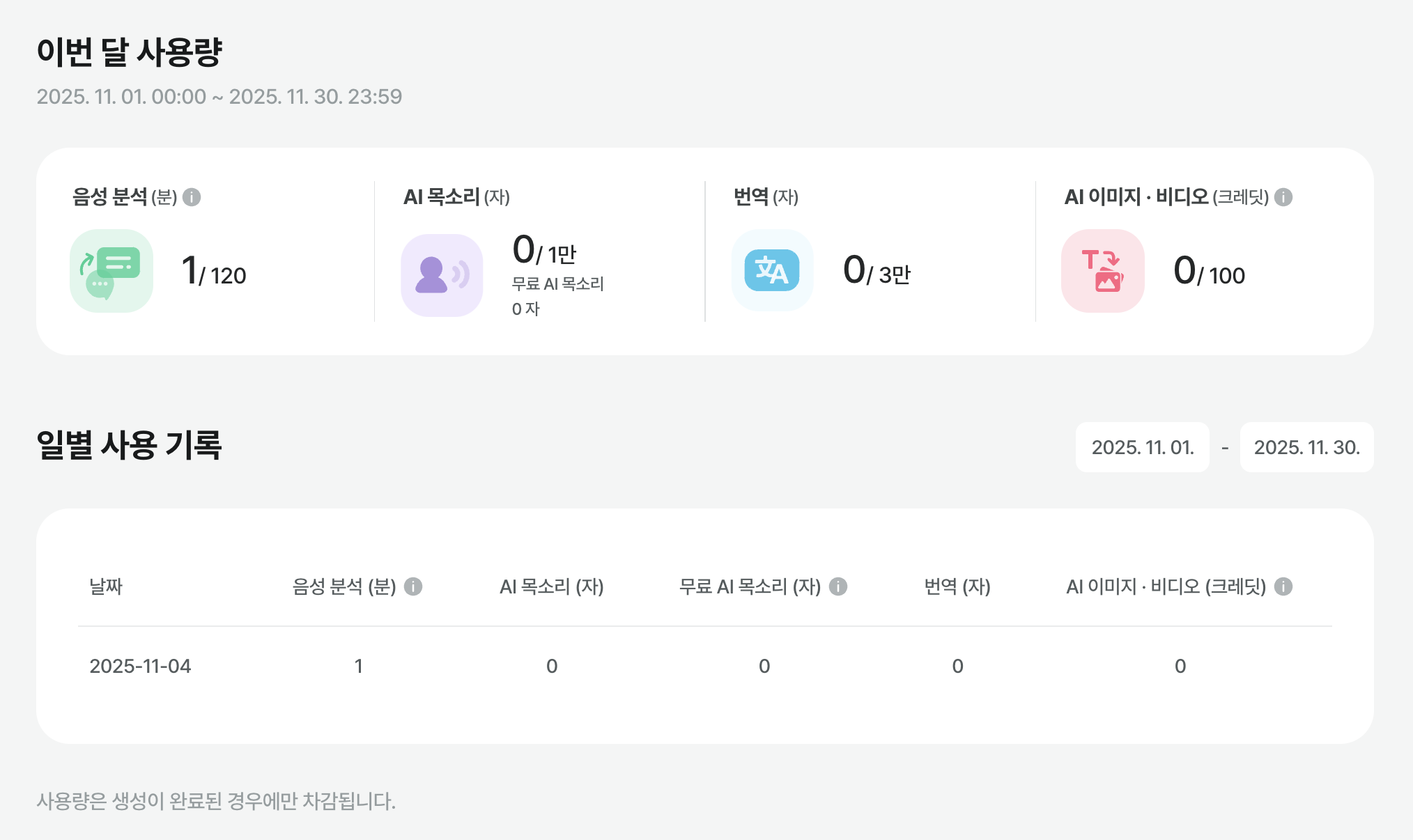Click info icon in table's AI 이미지·비디오 header
Image resolution: width=1413 pixels, height=840 pixels.
1283,586
